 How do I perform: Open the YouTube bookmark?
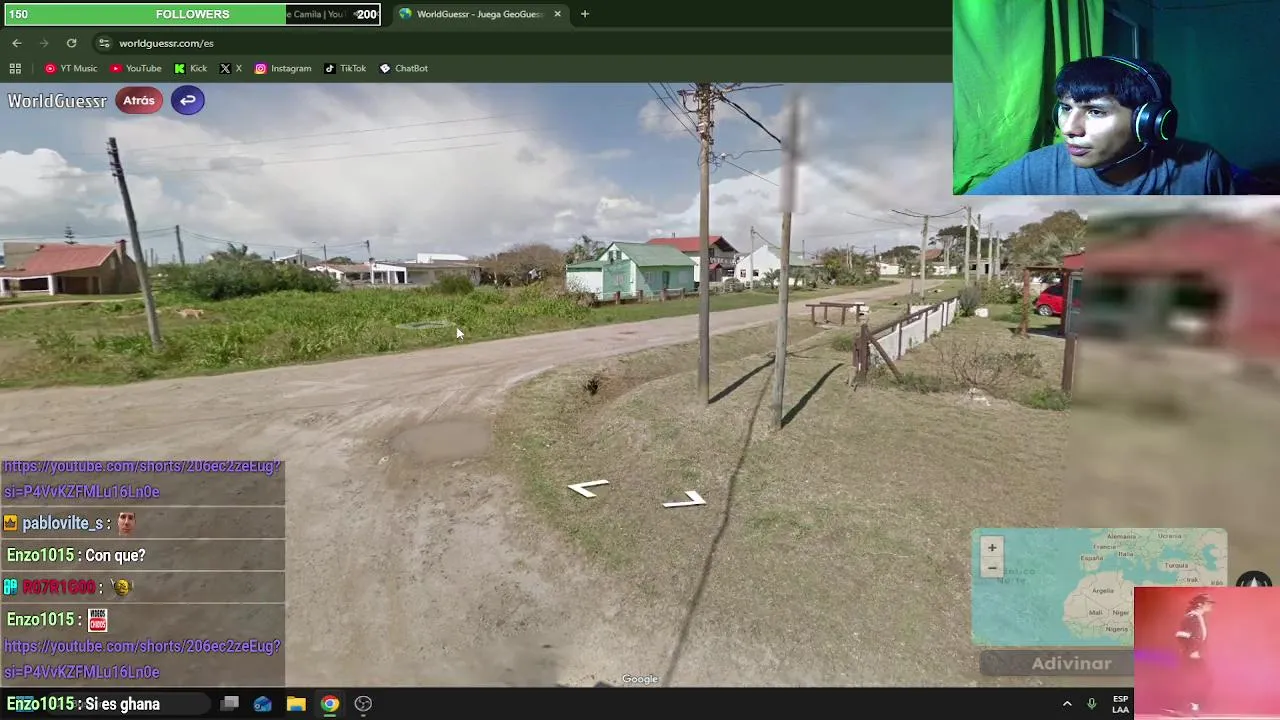pos(136,68)
